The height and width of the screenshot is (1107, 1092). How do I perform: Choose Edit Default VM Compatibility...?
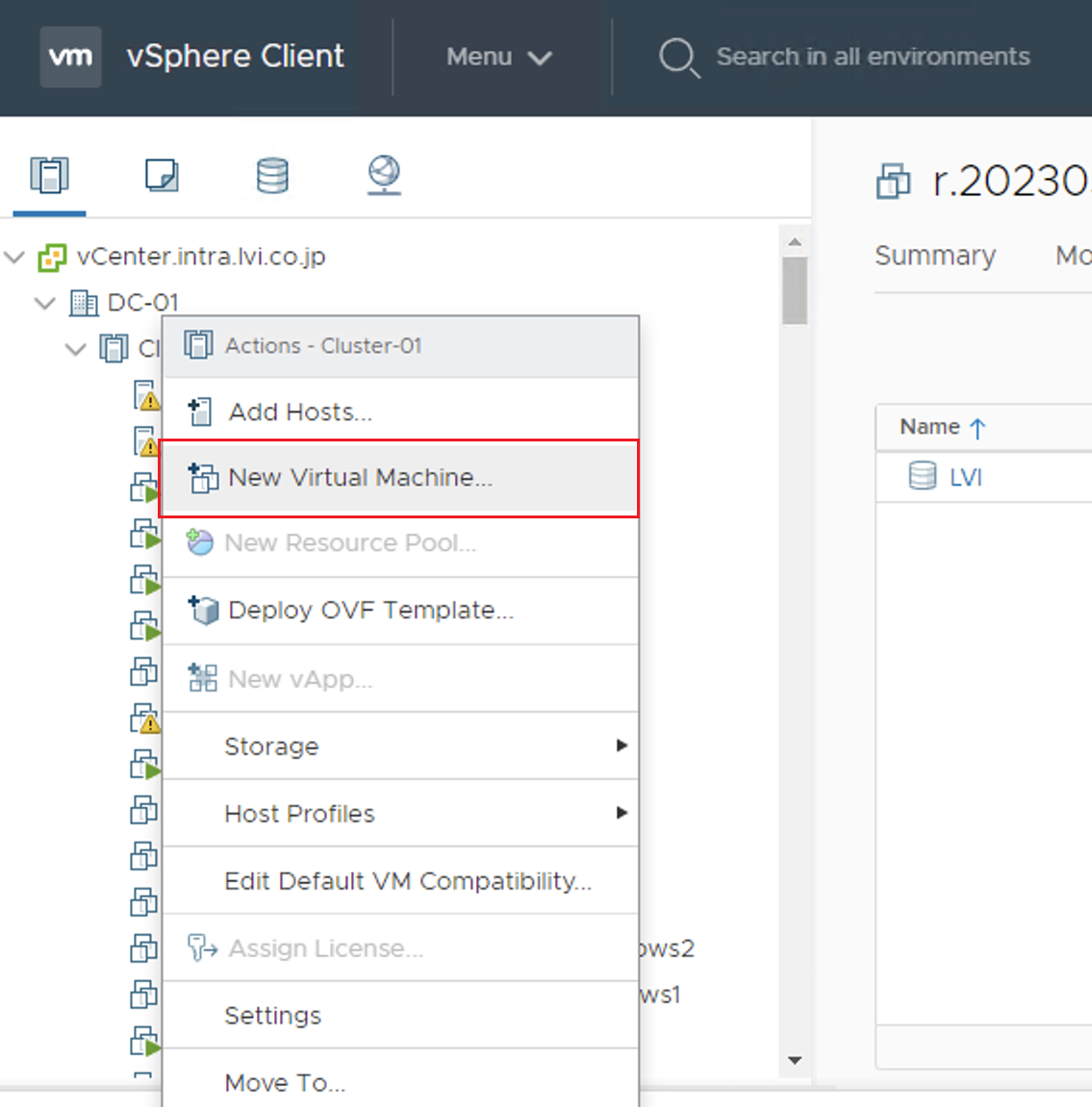pyautogui.click(x=400, y=880)
